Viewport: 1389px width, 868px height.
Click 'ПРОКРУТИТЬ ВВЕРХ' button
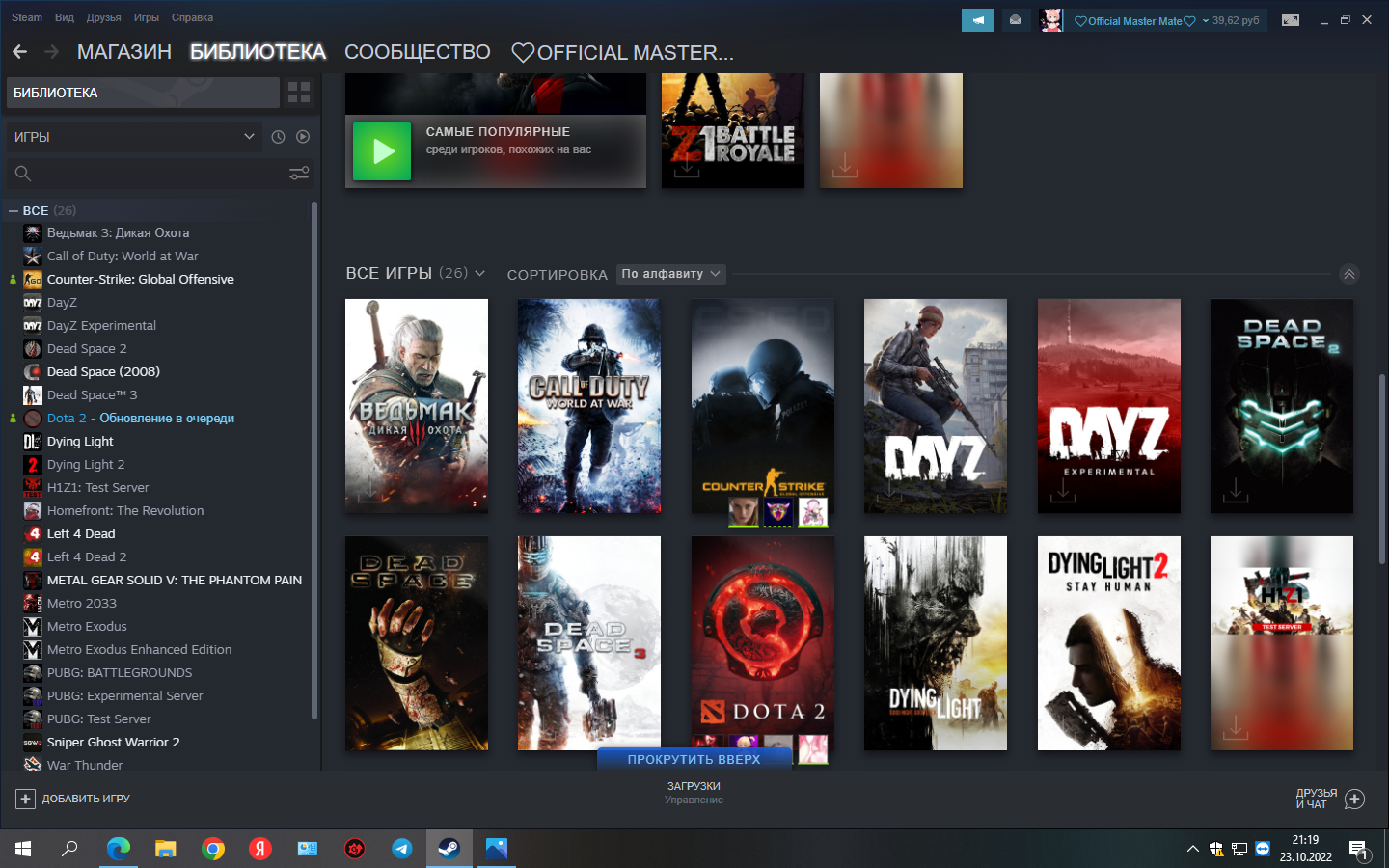694,759
